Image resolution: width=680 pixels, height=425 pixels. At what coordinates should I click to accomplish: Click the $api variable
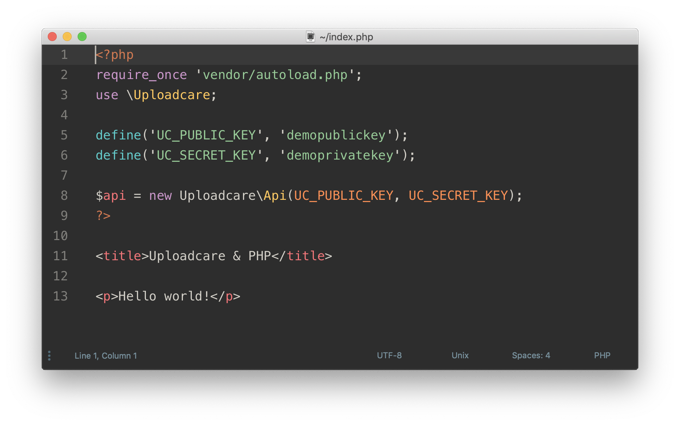click(111, 196)
